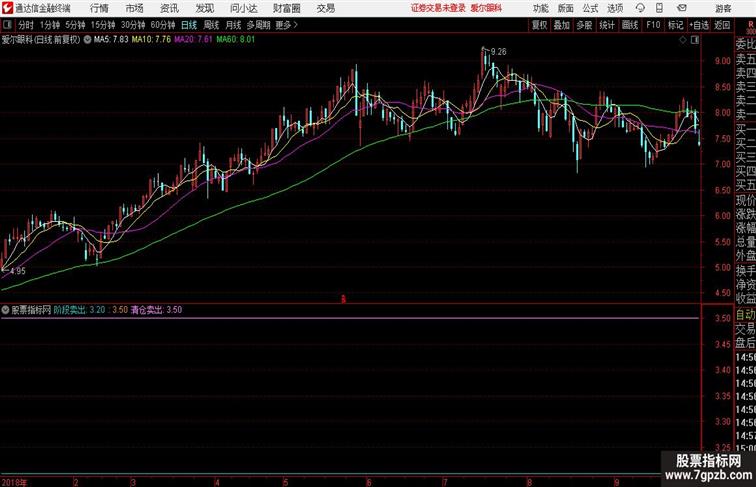This screenshot has height=487, width=756.
Task: Open the mail envelope icon
Action: coord(682,8)
